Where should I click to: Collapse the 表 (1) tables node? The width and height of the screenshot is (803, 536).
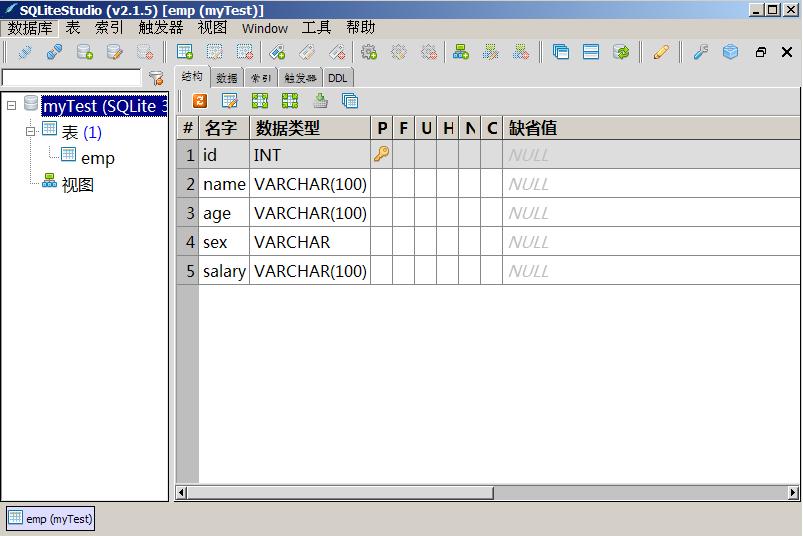coord(31,131)
